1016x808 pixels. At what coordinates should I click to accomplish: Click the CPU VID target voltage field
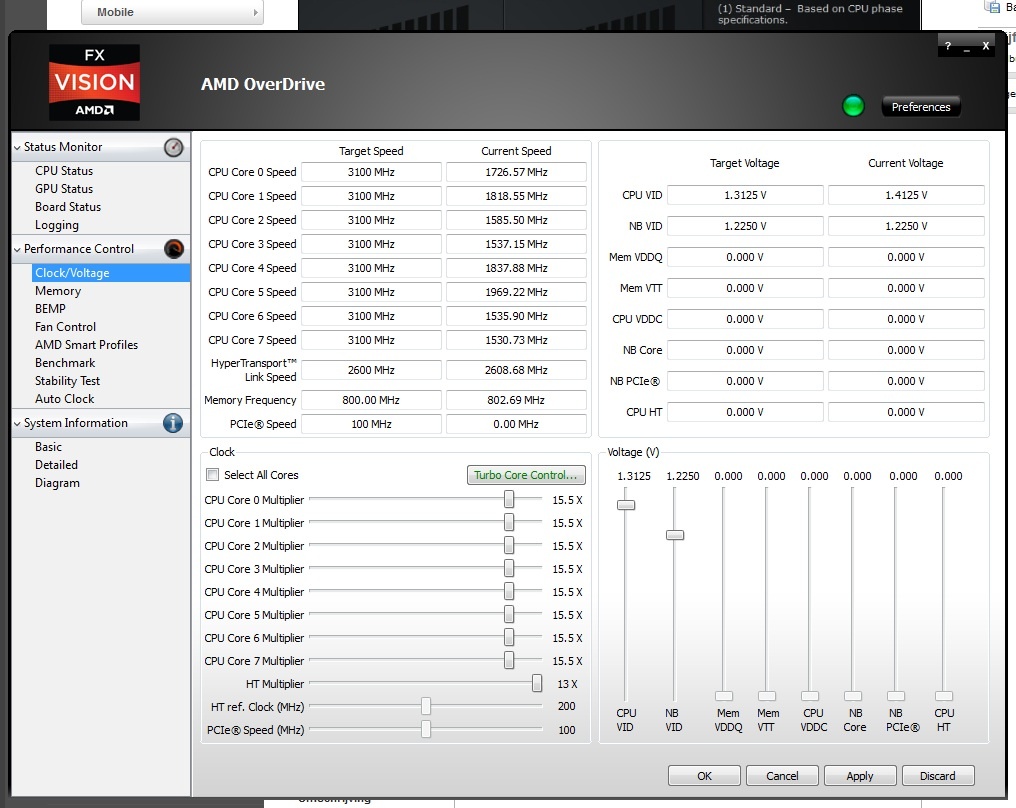tap(744, 195)
